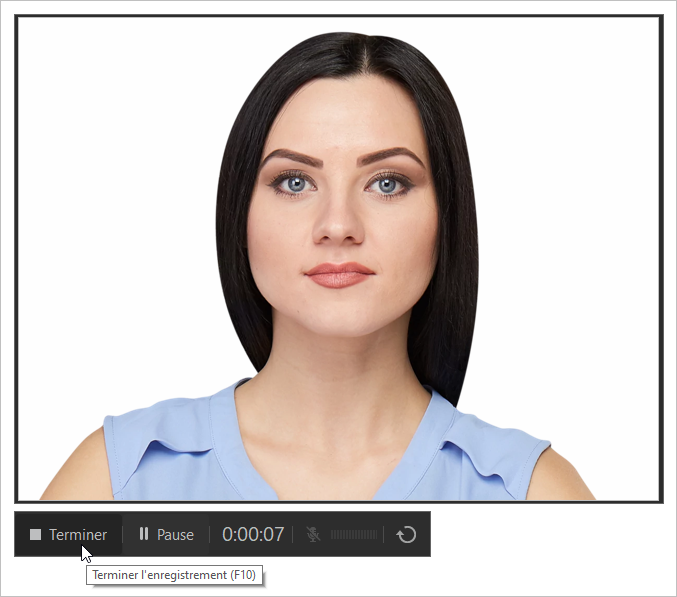Click the divider left of the restart icon

click(384, 535)
